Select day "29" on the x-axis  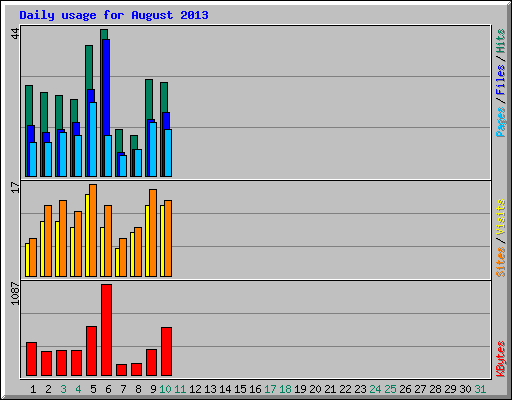click(x=450, y=389)
